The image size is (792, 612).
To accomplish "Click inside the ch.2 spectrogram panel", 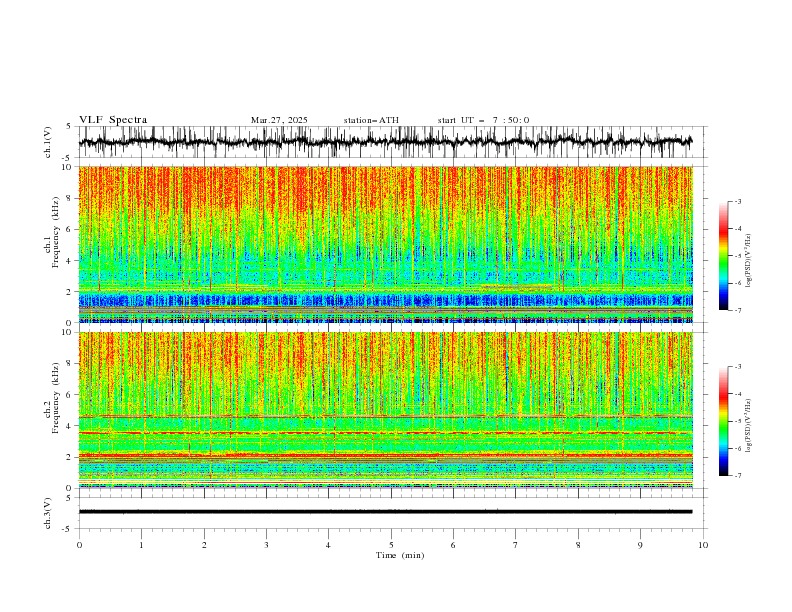I will pos(386,410).
